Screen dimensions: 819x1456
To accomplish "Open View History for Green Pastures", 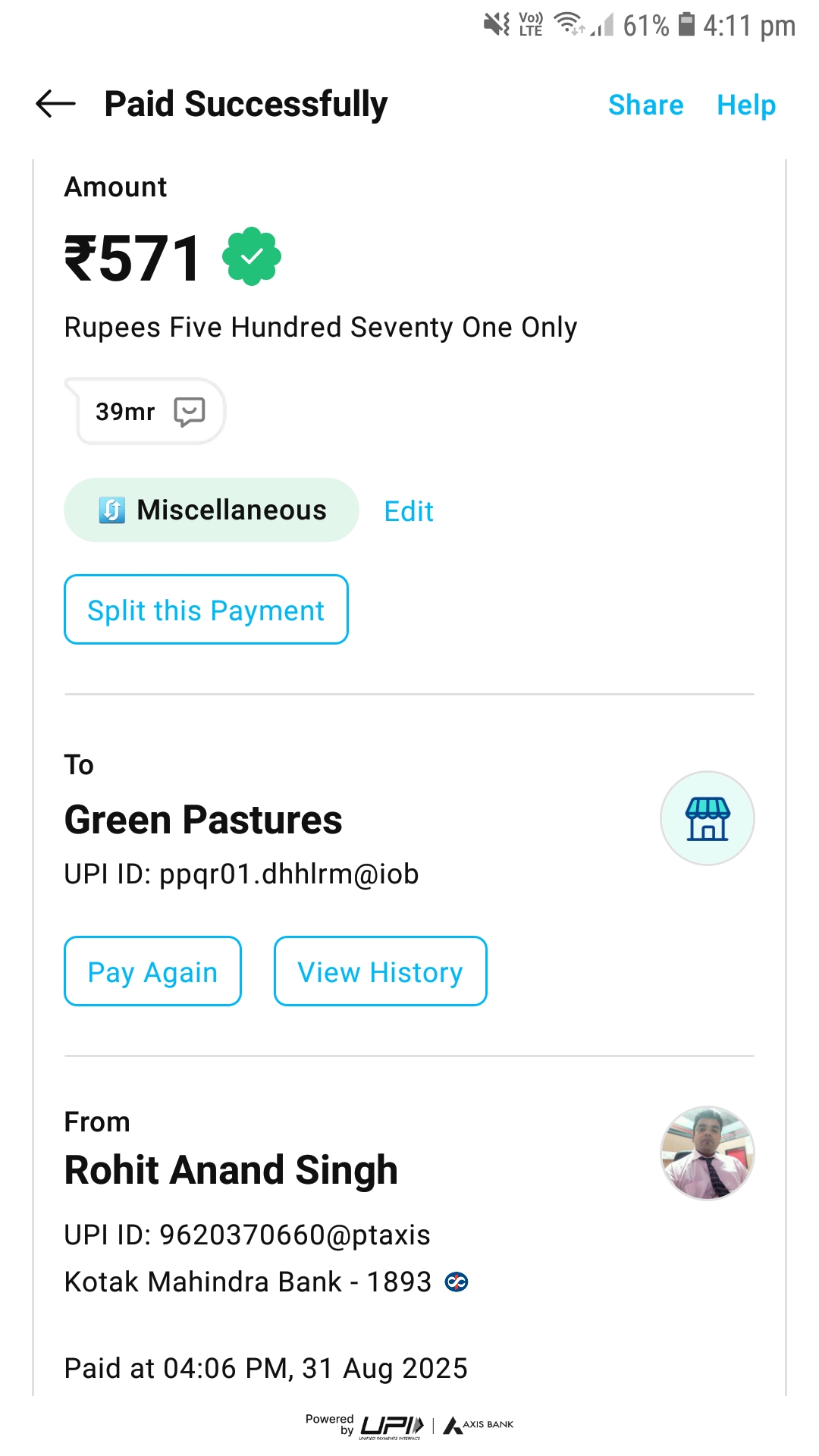I will 380,971.
